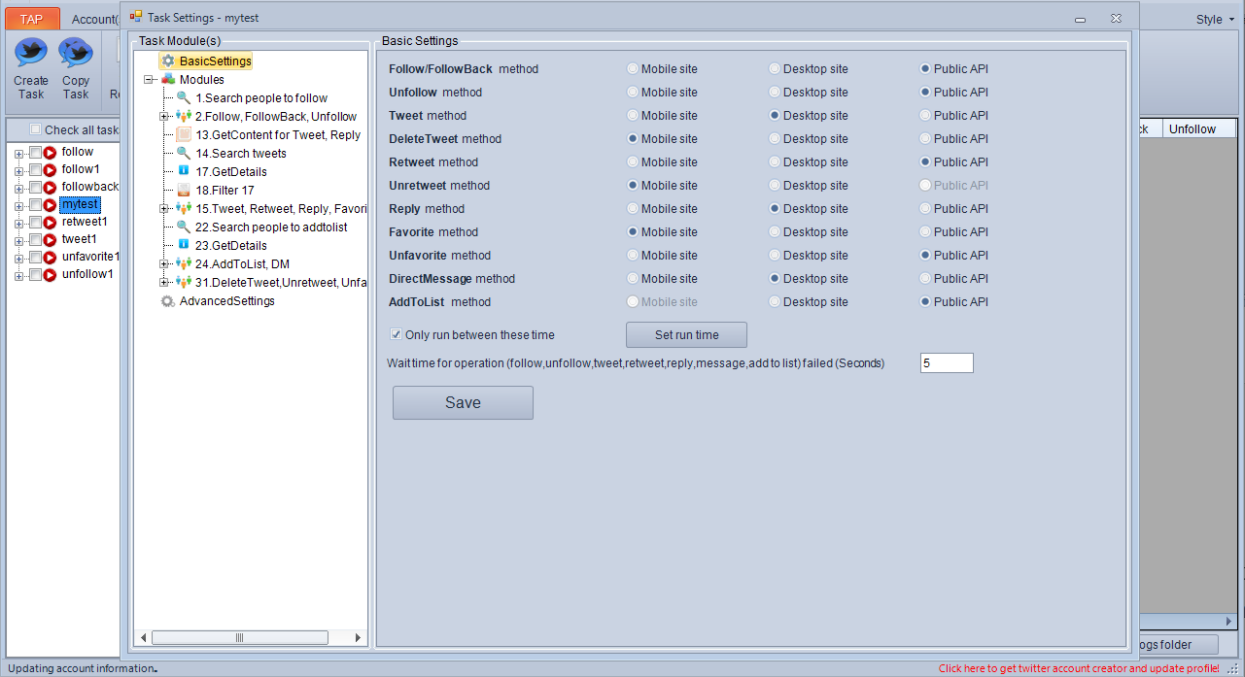Select Mobile site for Retweet method

point(633,162)
